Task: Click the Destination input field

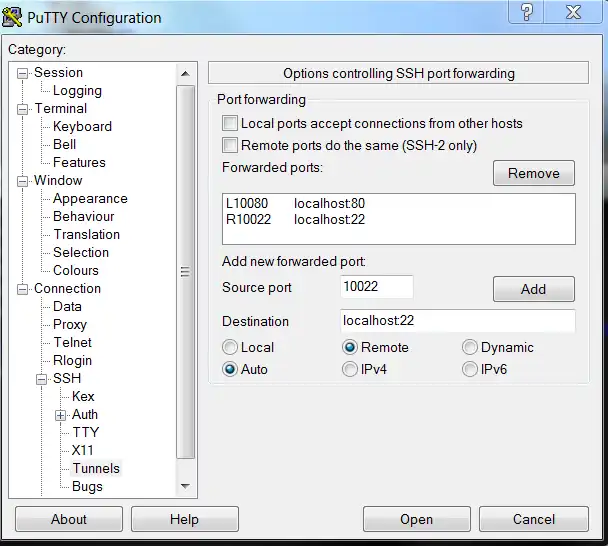Action: (458, 321)
